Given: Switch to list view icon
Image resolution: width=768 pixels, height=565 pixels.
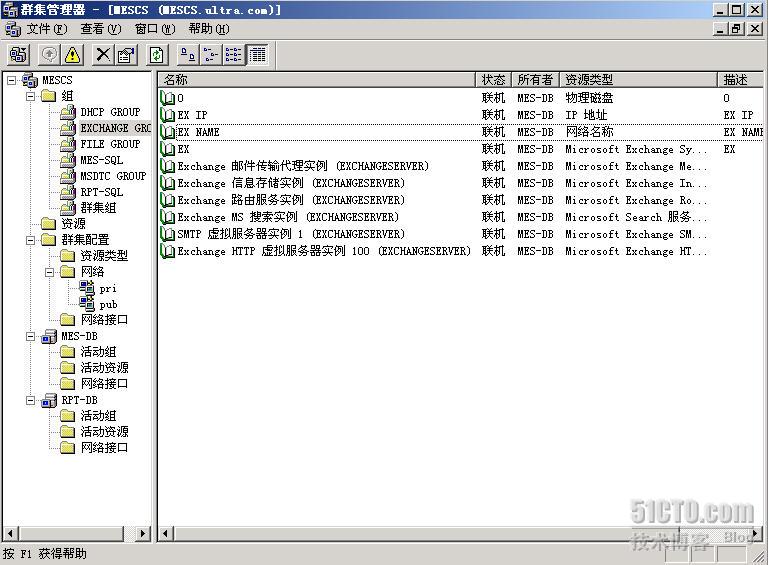Looking at the screenshot, I should coord(234,54).
